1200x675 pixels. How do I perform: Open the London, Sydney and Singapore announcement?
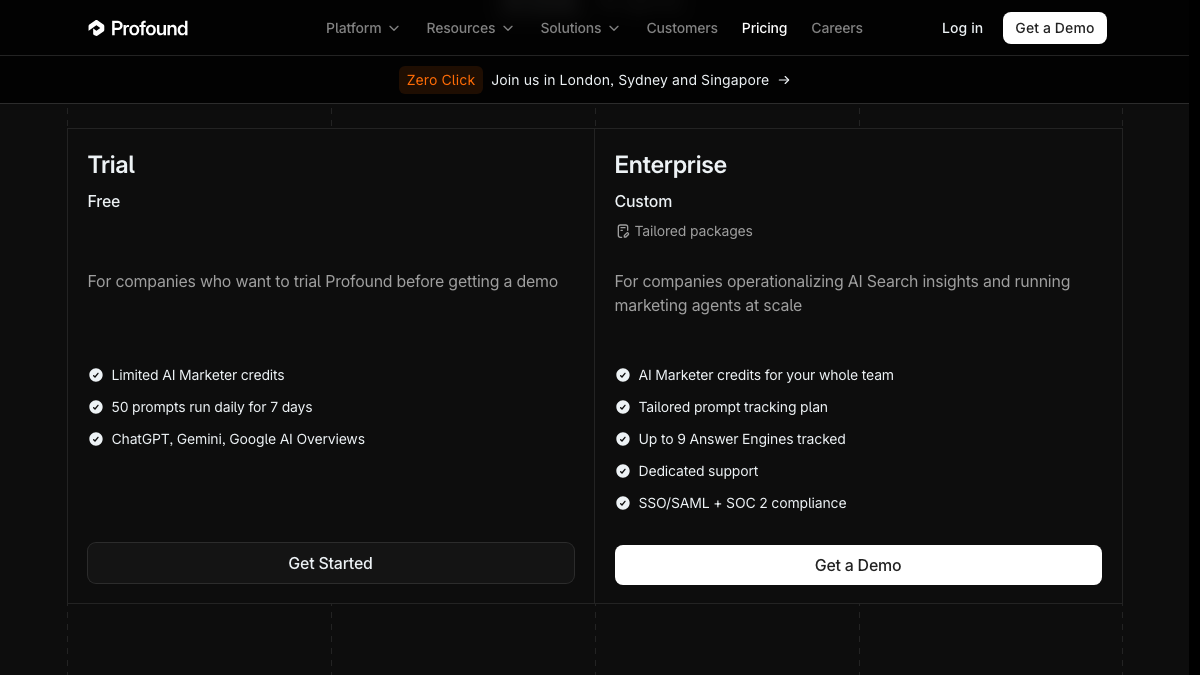click(x=630, y=80)
